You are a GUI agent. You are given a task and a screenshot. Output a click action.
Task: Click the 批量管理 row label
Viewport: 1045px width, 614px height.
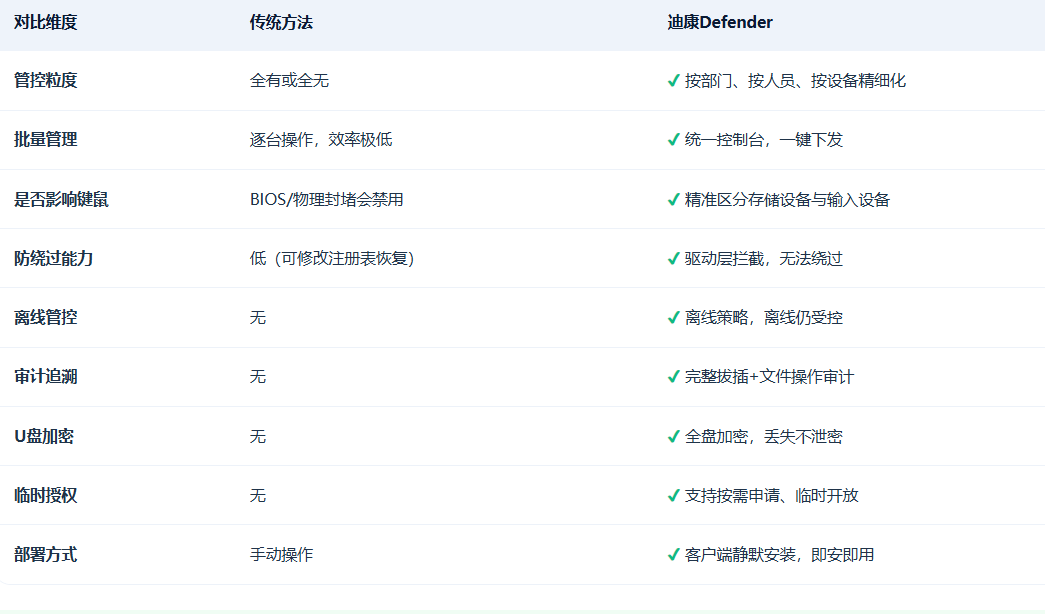tap(45, 140)
